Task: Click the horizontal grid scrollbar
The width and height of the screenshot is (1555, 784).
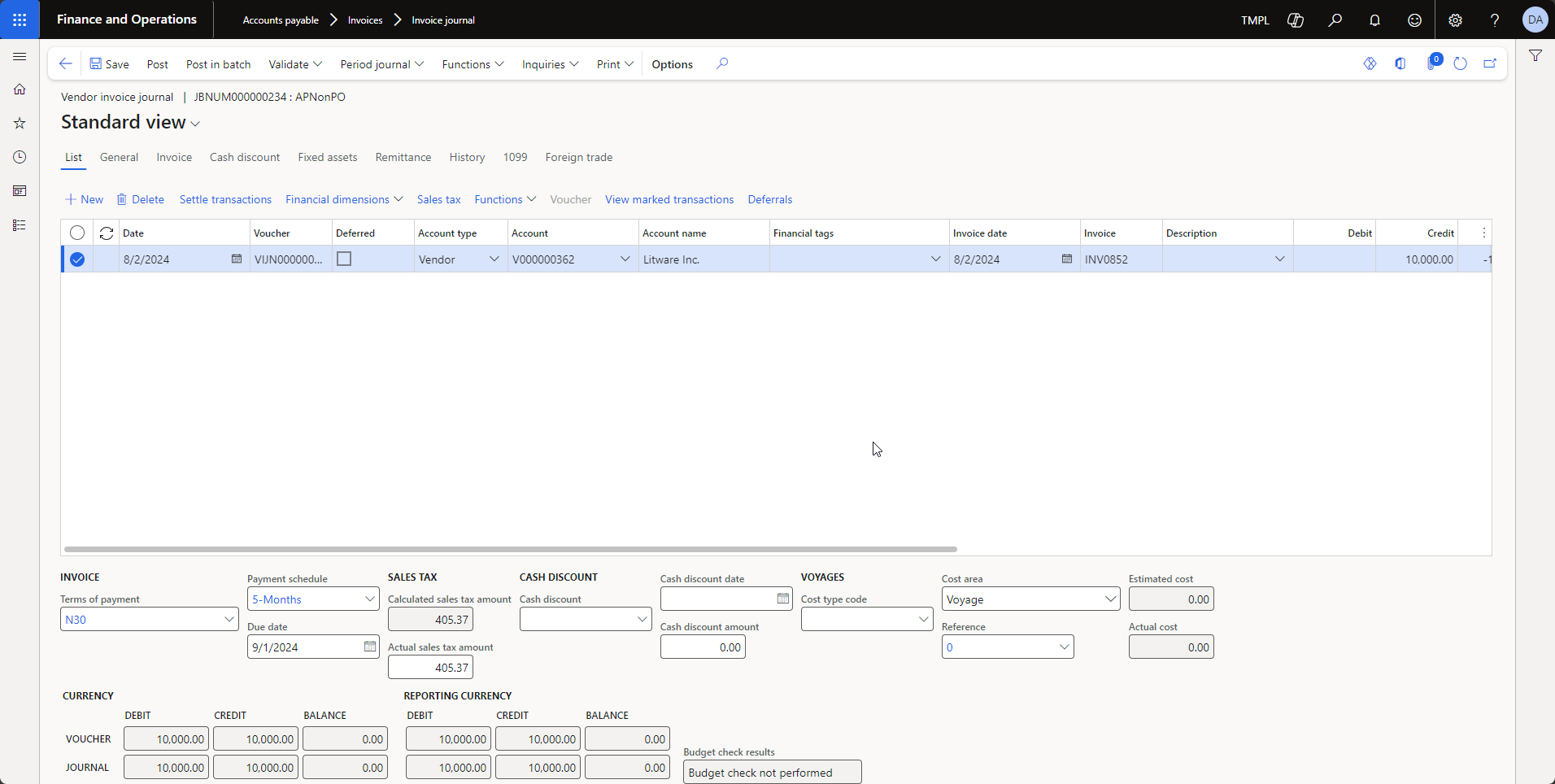Action: [x=511, y=549]
